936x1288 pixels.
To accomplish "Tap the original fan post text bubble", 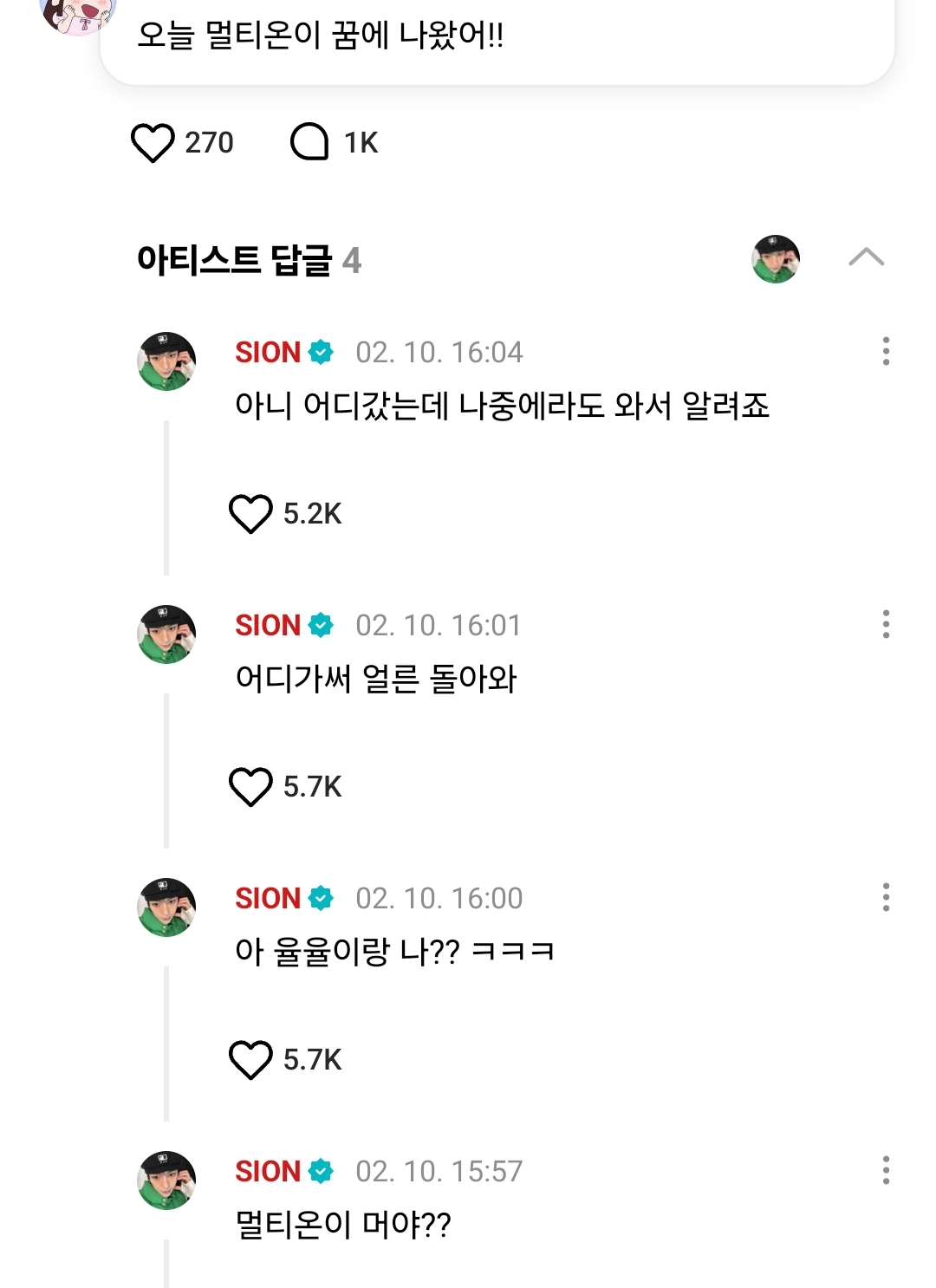I will pyautogui.click(x=497, y=36).
